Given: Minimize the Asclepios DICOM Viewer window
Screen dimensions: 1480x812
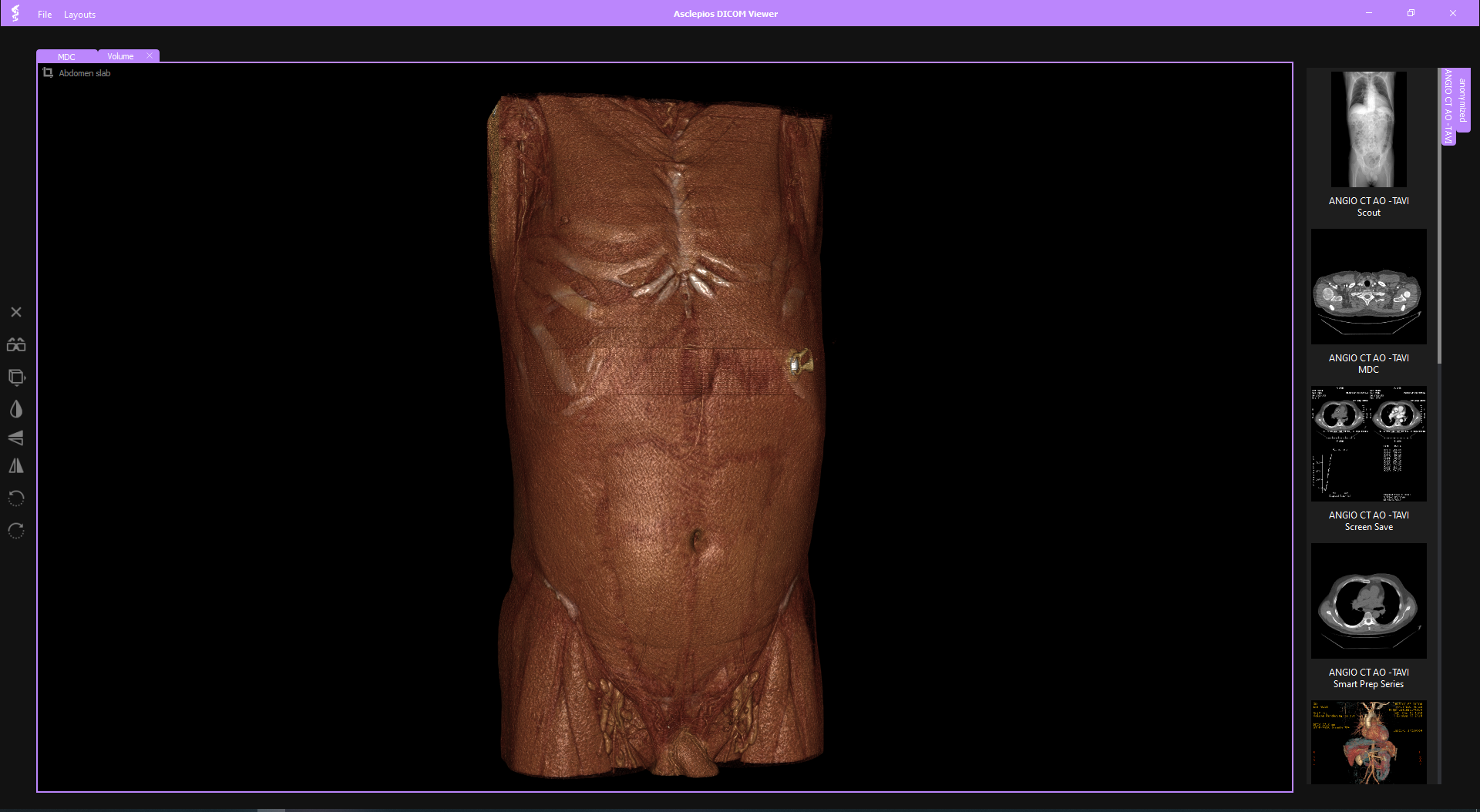Looking at the screenshot, I should click(1369, 13).
